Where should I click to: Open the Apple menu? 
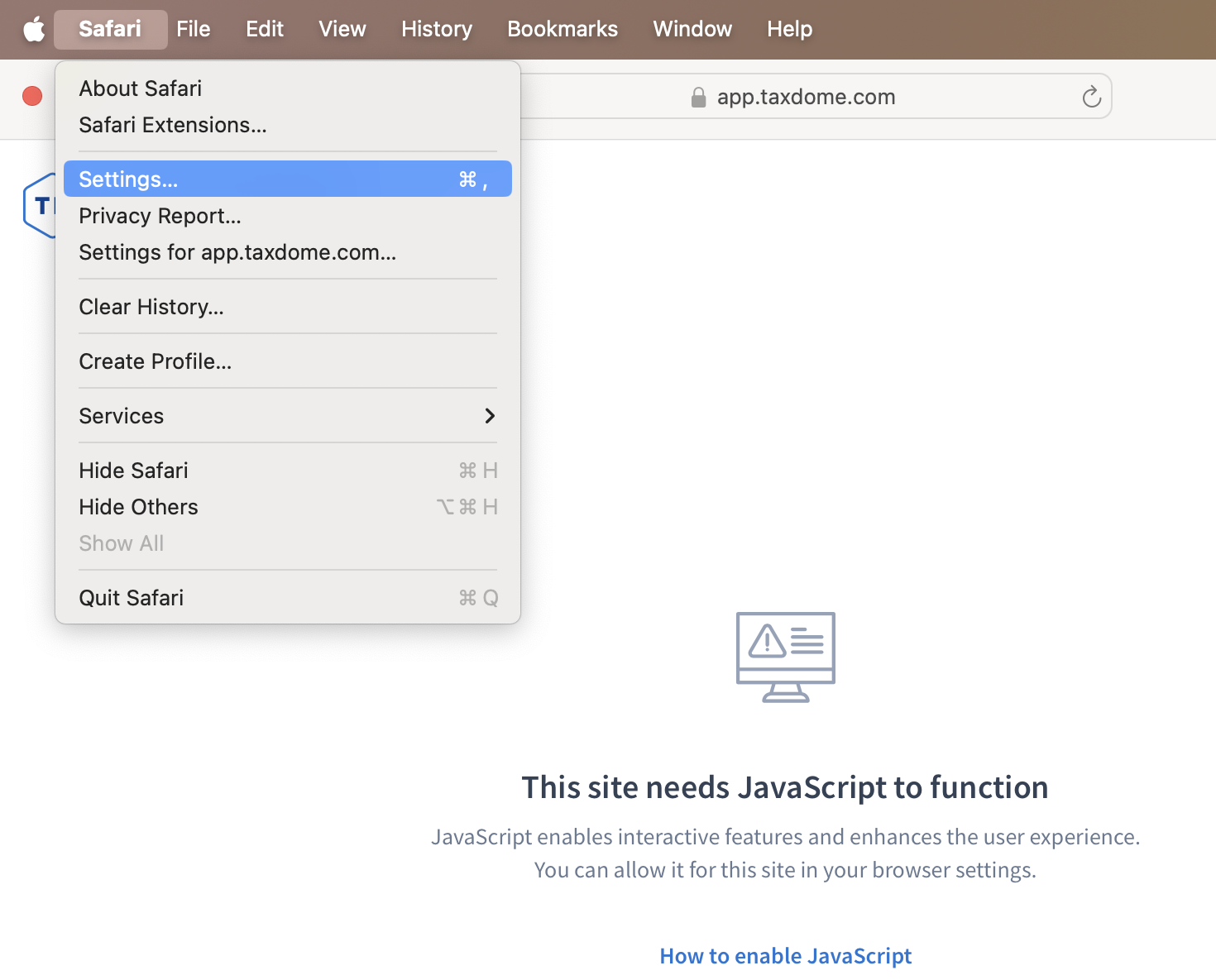(34, 29)
